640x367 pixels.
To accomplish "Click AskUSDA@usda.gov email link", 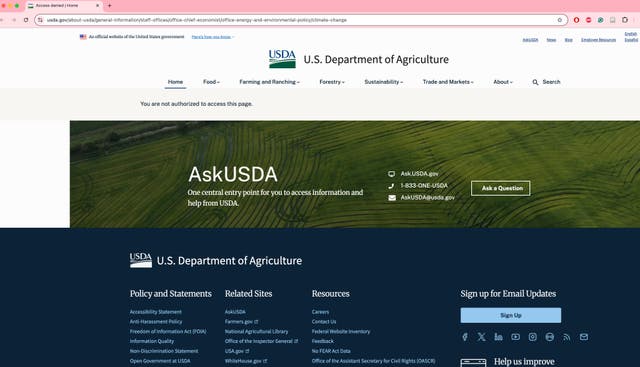I will coord(427,197).
